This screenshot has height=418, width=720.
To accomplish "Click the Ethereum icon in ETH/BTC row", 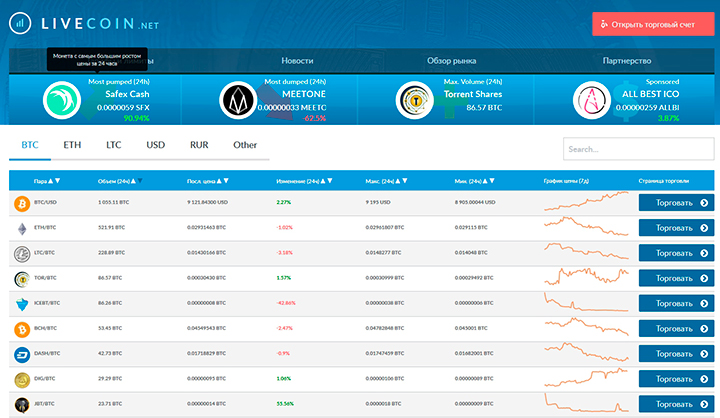I will [22, 228].
